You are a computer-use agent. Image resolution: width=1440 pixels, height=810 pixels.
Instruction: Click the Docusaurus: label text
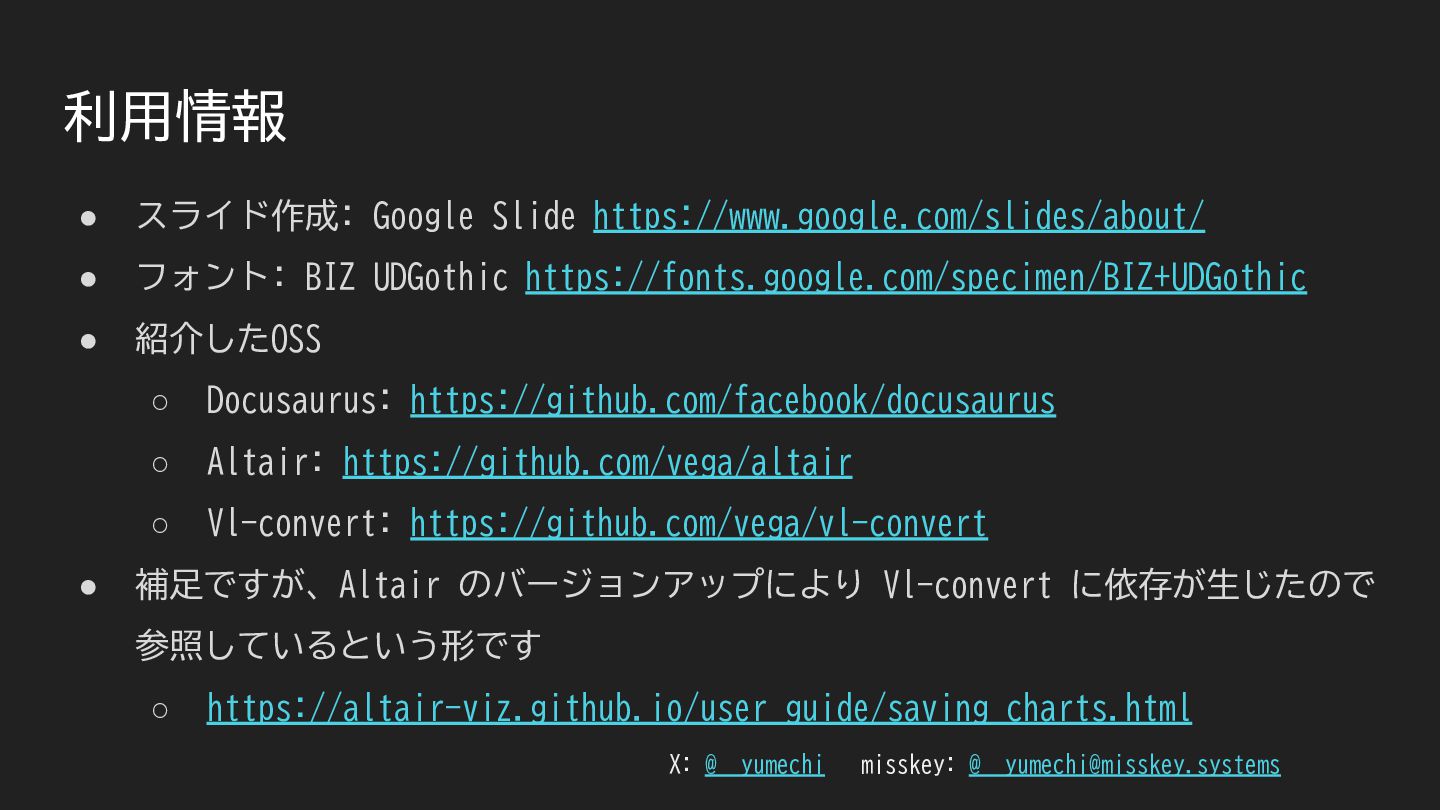[299, 400]
